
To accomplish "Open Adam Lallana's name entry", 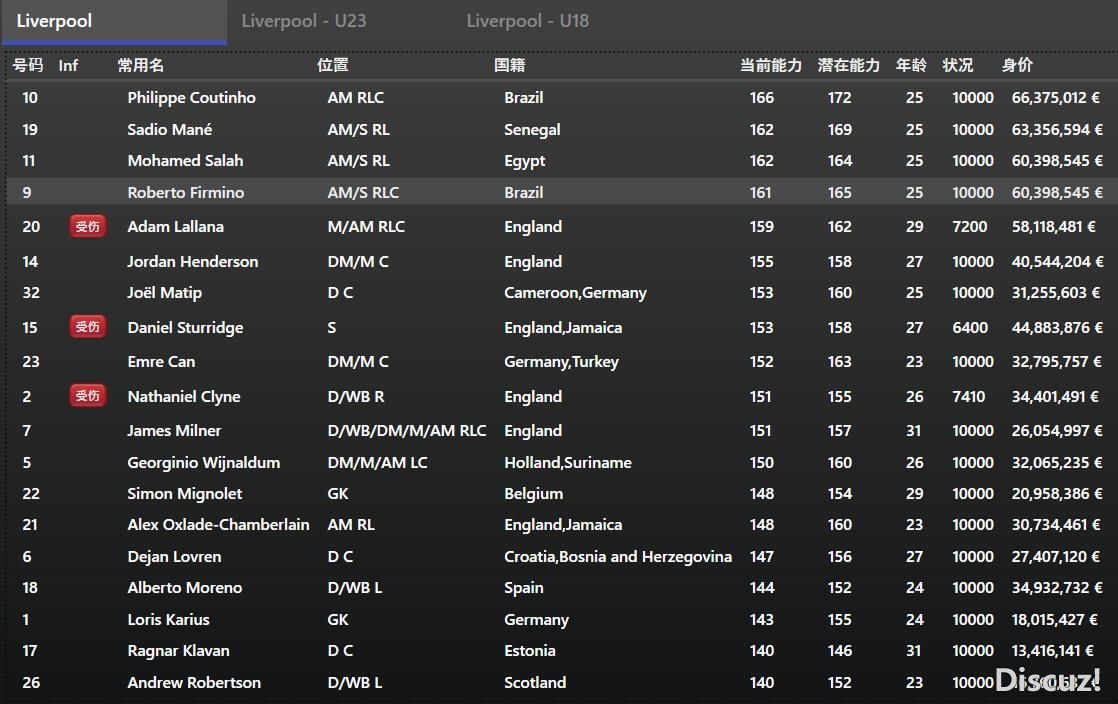I will [x=175, y=227].
